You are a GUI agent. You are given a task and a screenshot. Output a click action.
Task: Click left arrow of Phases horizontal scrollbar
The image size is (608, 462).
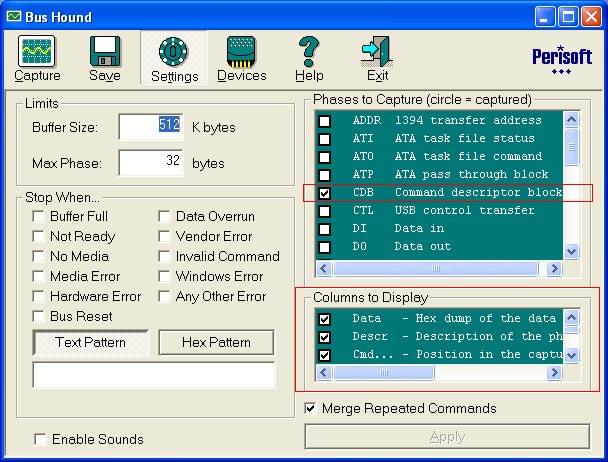(324, 268)
